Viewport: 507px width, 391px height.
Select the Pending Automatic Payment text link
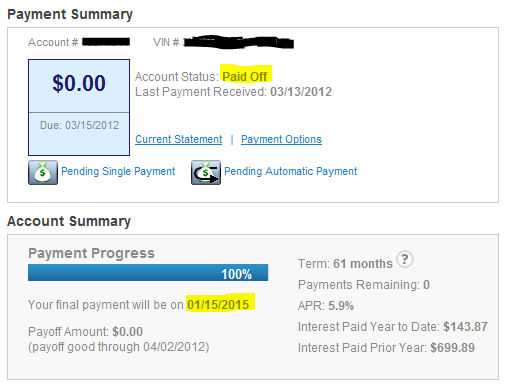coord(290,171)
